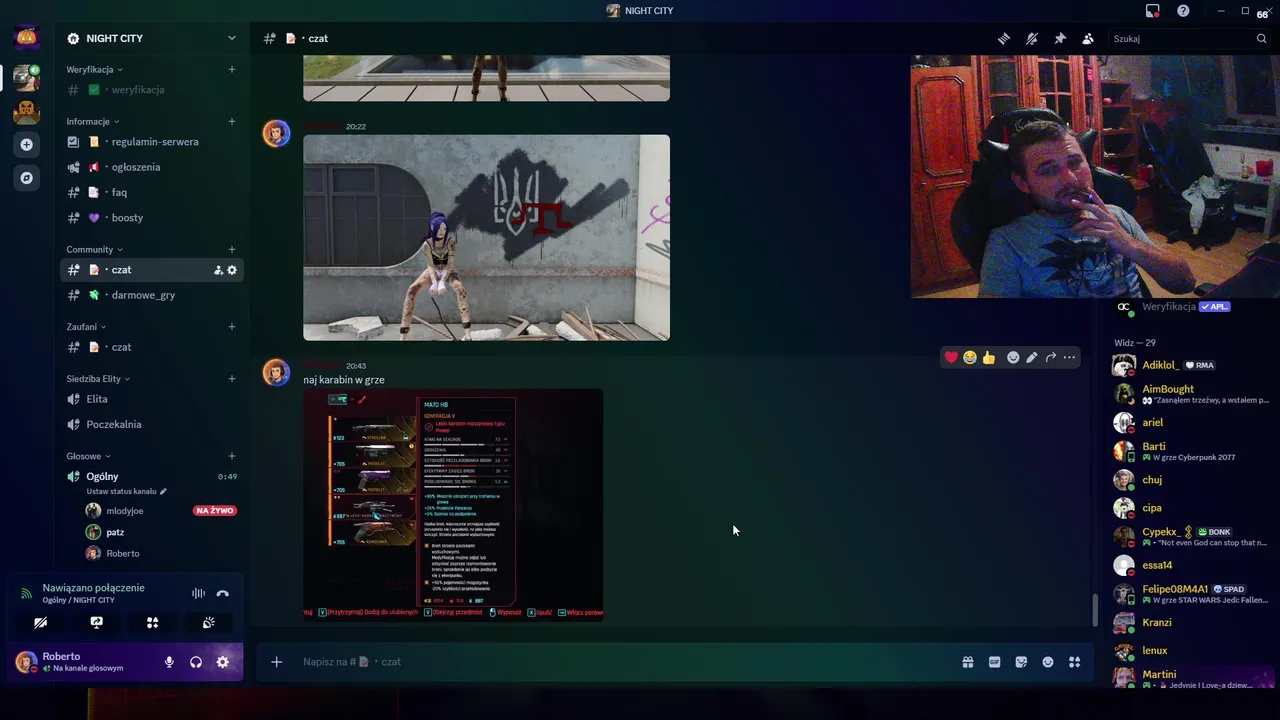Viewport: 1280px width, 720px height.
Task: Open graffiti wall image attachment
Action: coord(486,238)
